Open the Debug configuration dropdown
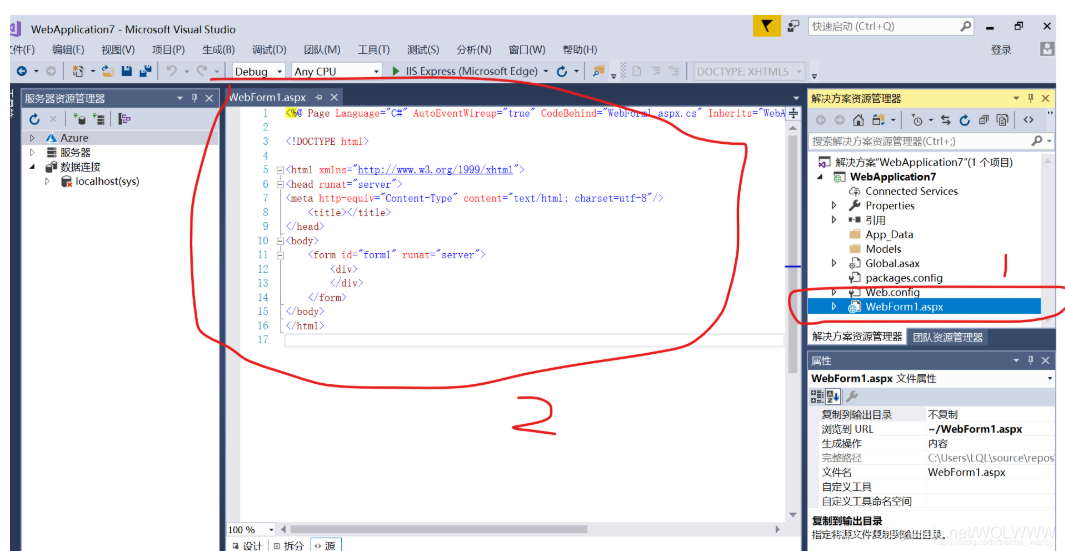The height and width of the screenshot is (551, 1065). click(x=258, y=71)
